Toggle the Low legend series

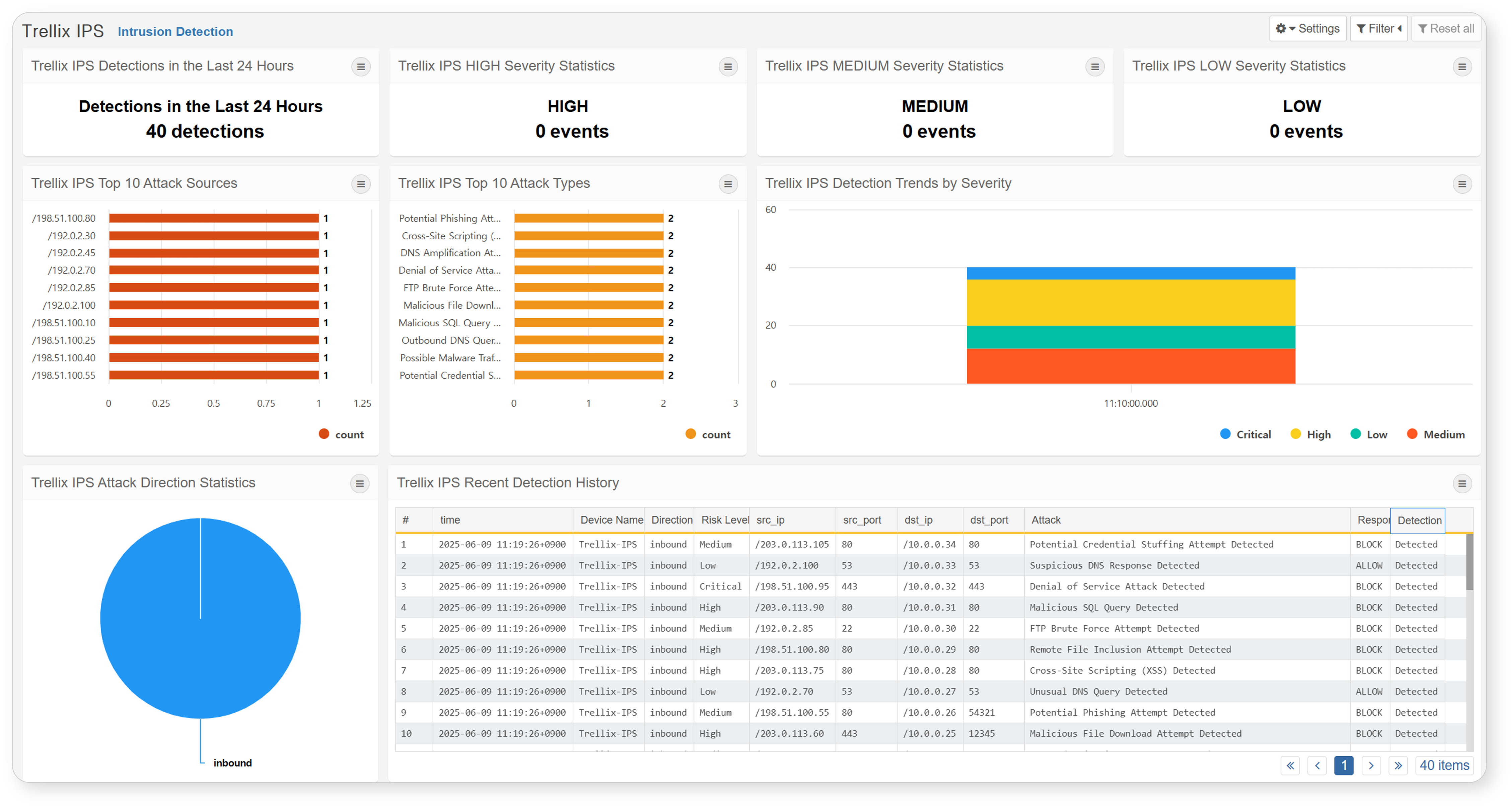(1368, 434)
